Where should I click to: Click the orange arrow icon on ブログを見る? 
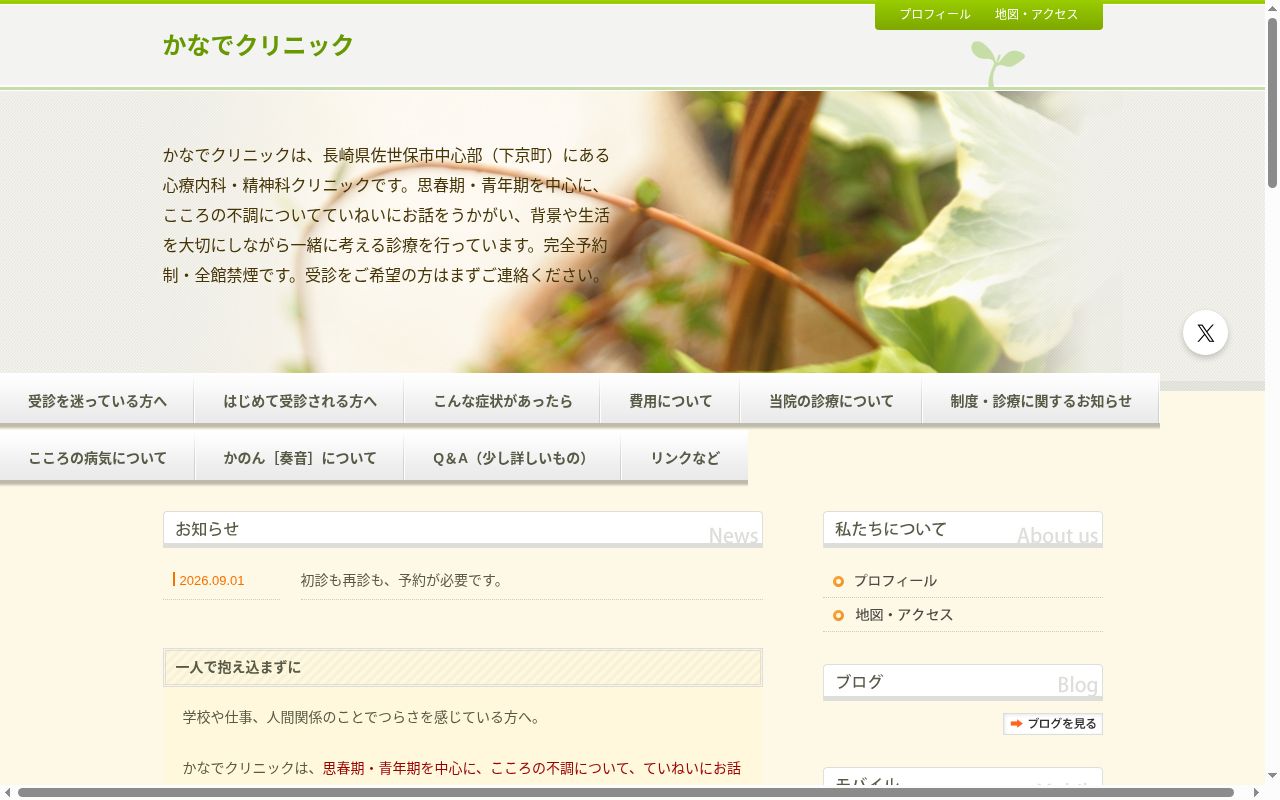coord(1016,724)
